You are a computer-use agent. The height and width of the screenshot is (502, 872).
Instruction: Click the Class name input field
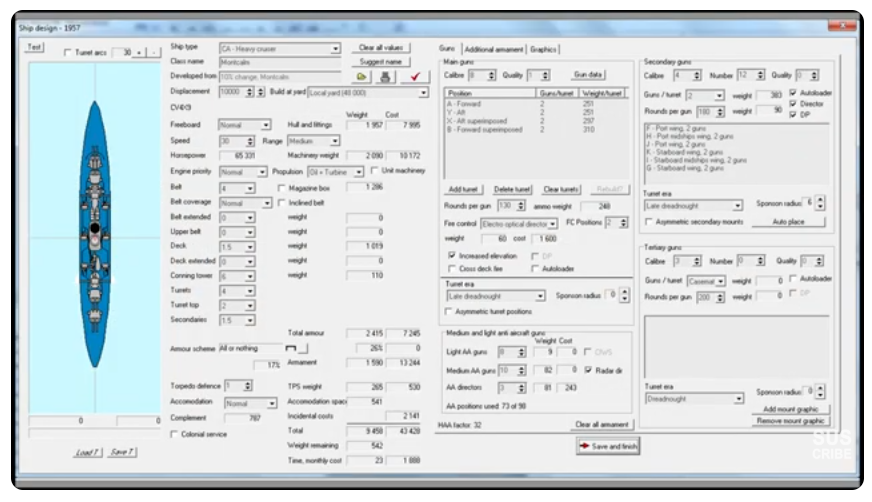[x=280, y=63]
